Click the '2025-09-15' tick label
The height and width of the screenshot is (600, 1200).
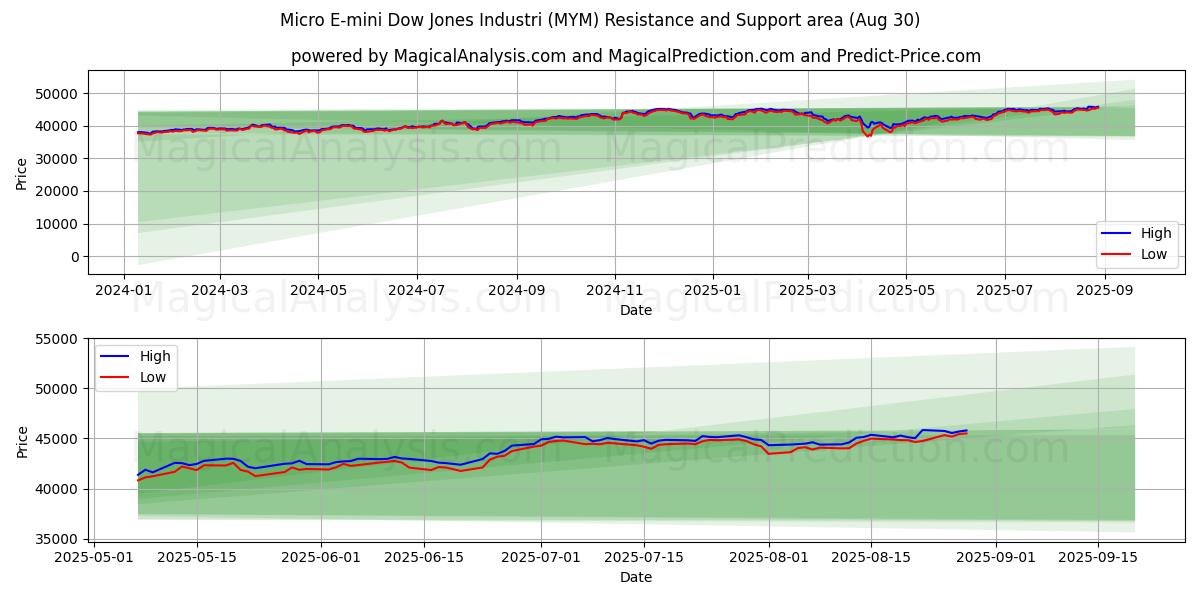(1098, 558)
